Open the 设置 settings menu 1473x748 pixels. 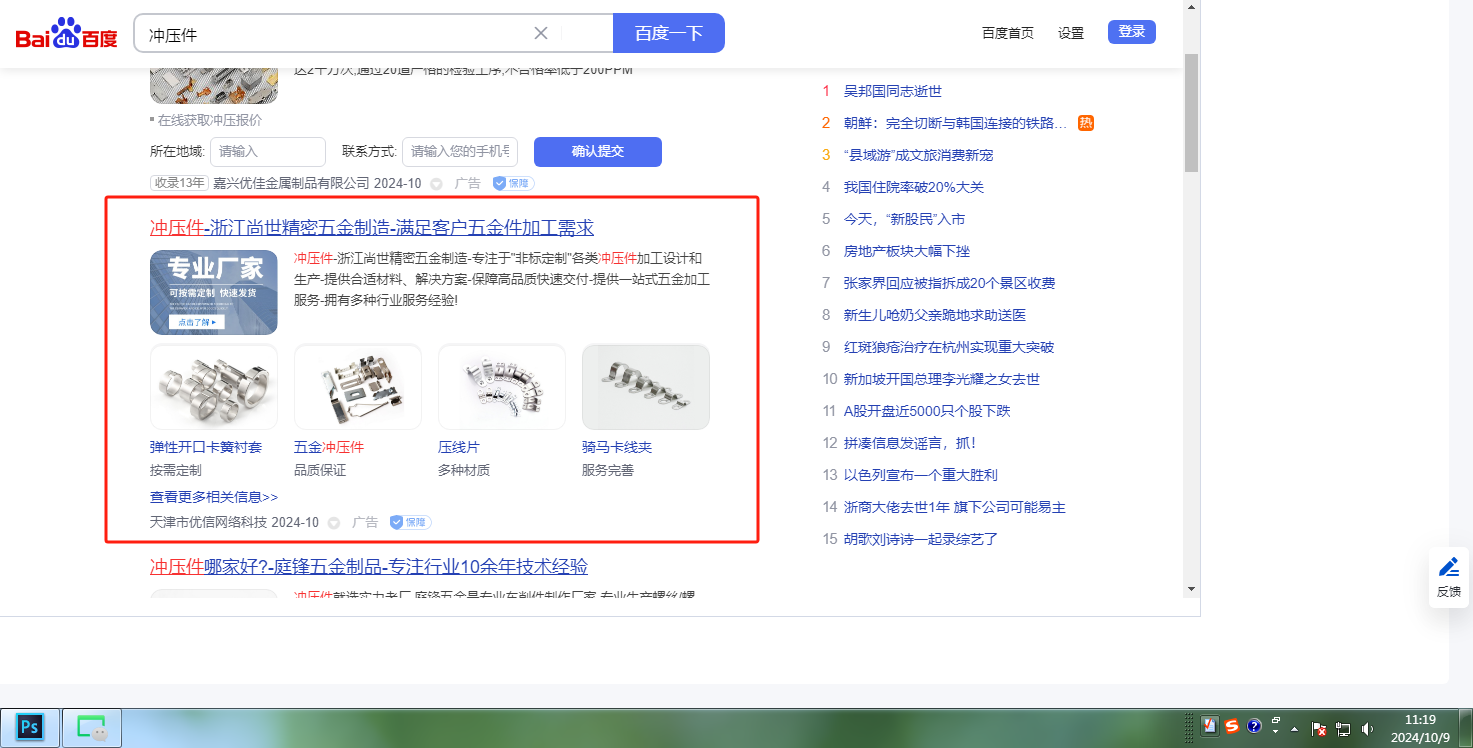(1071, 33)
